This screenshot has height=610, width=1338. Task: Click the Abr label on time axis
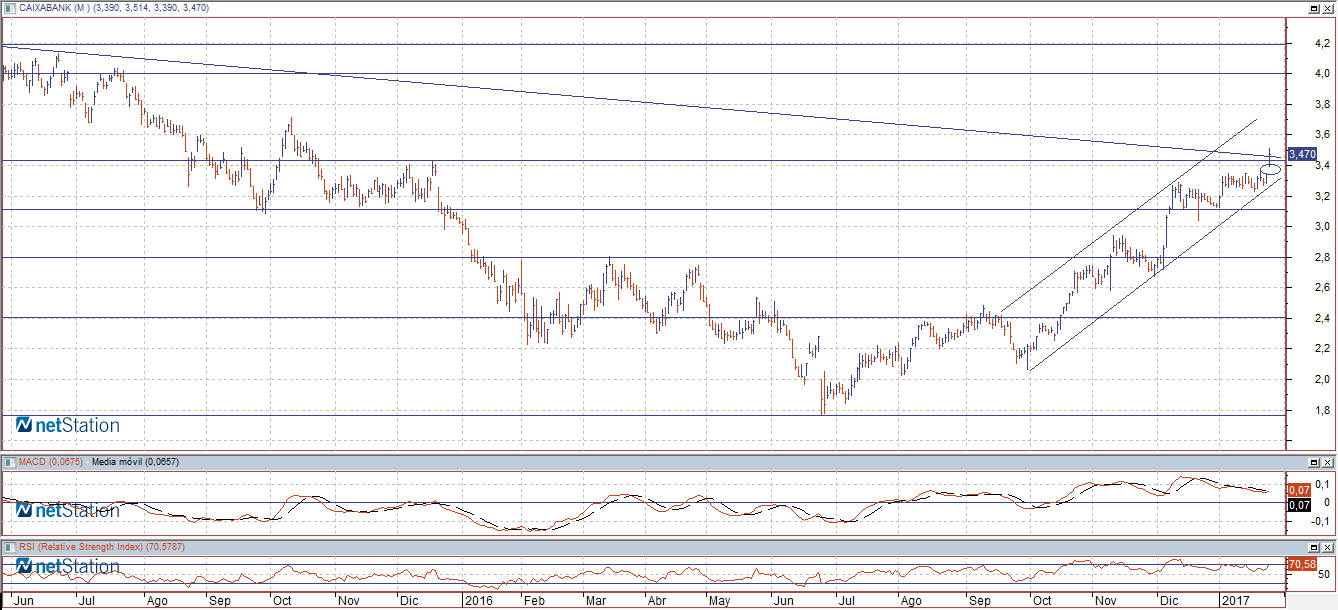[656, 602]
